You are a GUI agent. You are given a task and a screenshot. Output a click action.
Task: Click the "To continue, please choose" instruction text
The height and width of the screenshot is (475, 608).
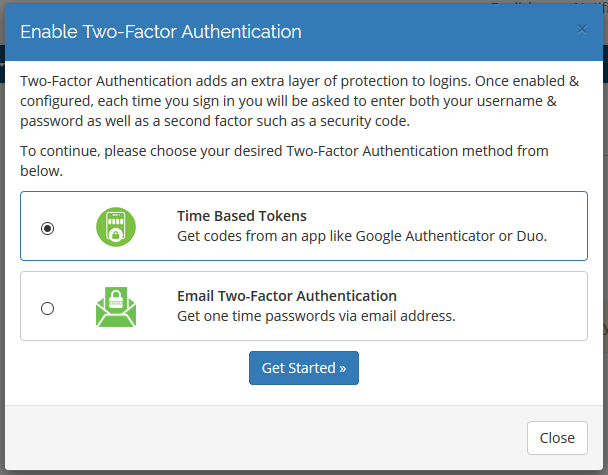pos(284,161)
